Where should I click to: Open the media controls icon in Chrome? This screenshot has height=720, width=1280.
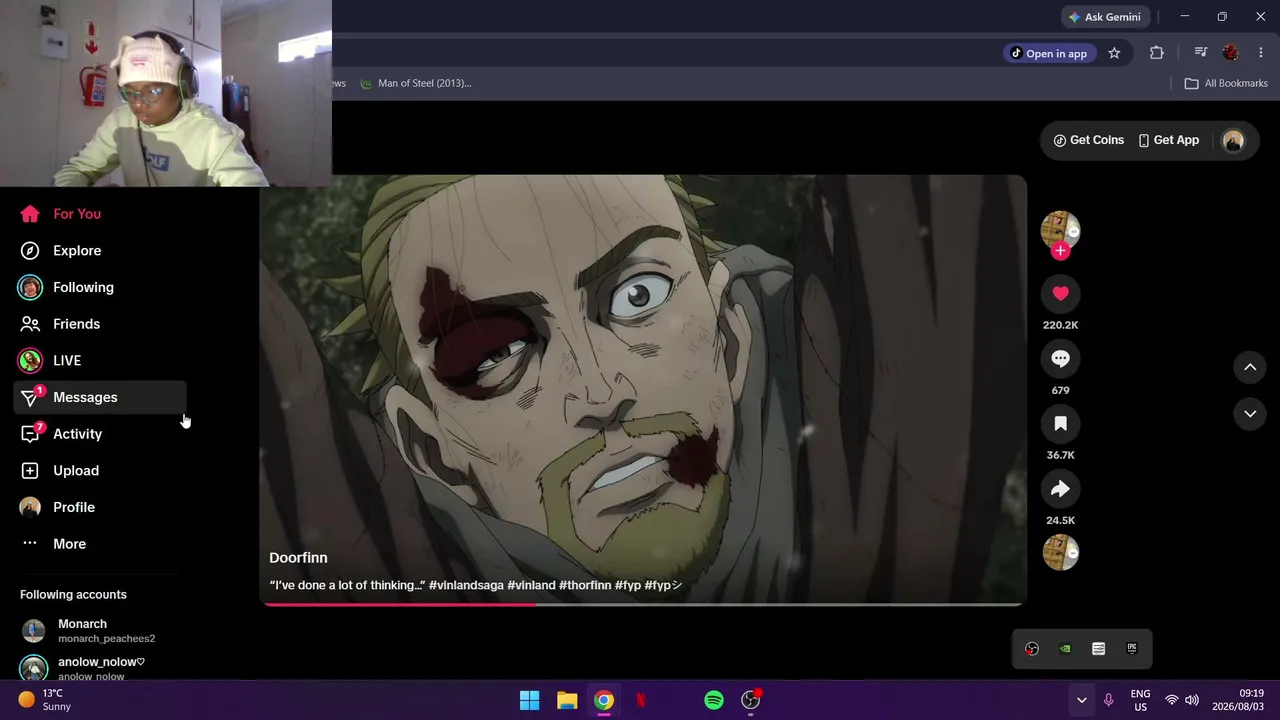point(1201,54)
